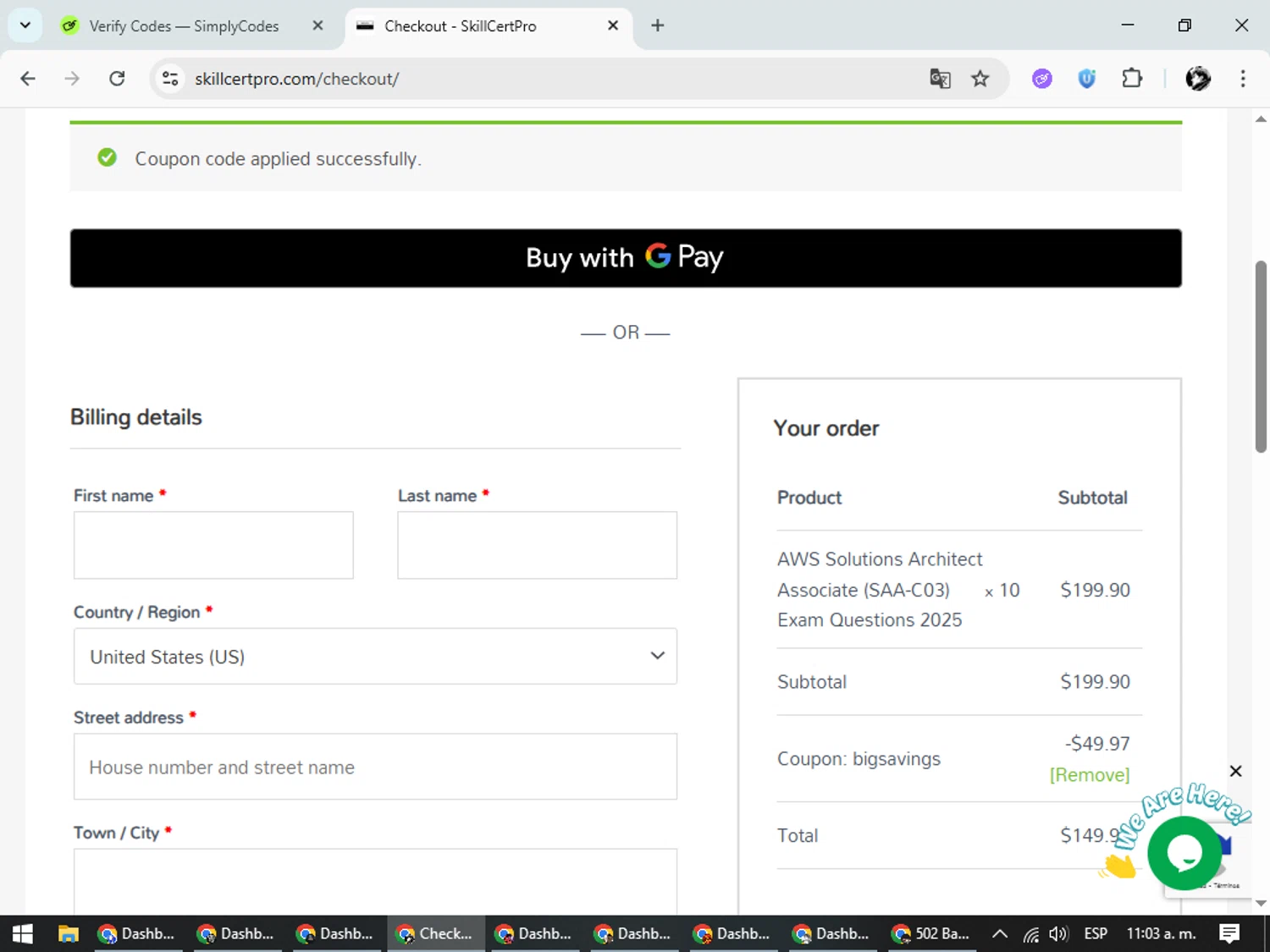1270x952 pixels.
Task: Click the Product column header
Action: coord(809,498)
